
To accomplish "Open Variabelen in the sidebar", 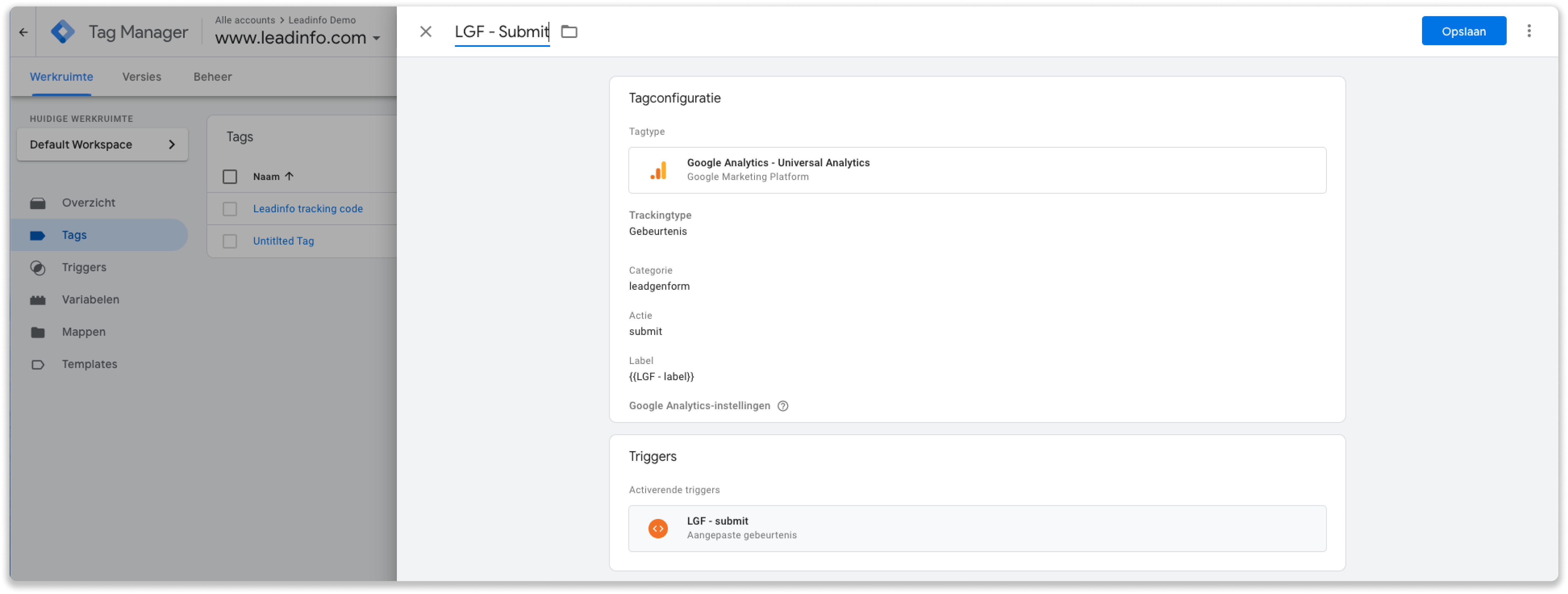I will 90,300.
